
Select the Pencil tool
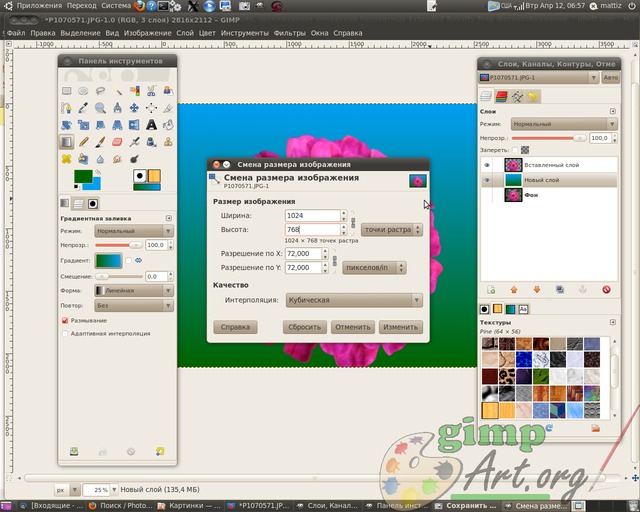pos(83,142)
